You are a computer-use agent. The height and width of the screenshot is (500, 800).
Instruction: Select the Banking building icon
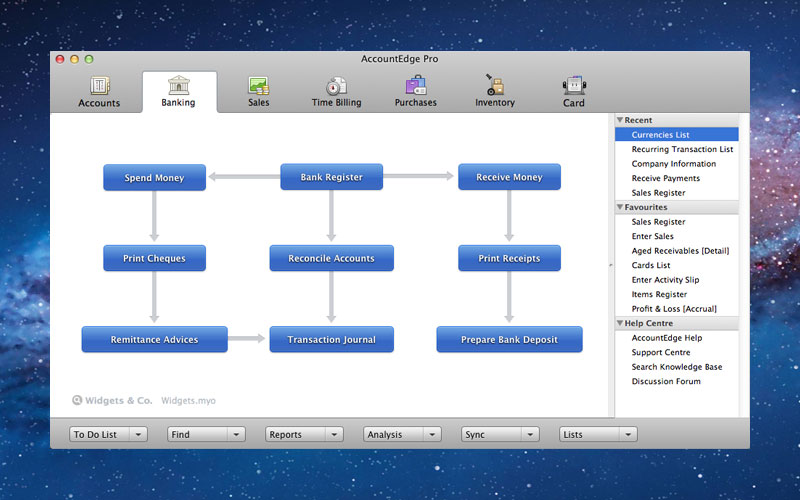(179, 85)
